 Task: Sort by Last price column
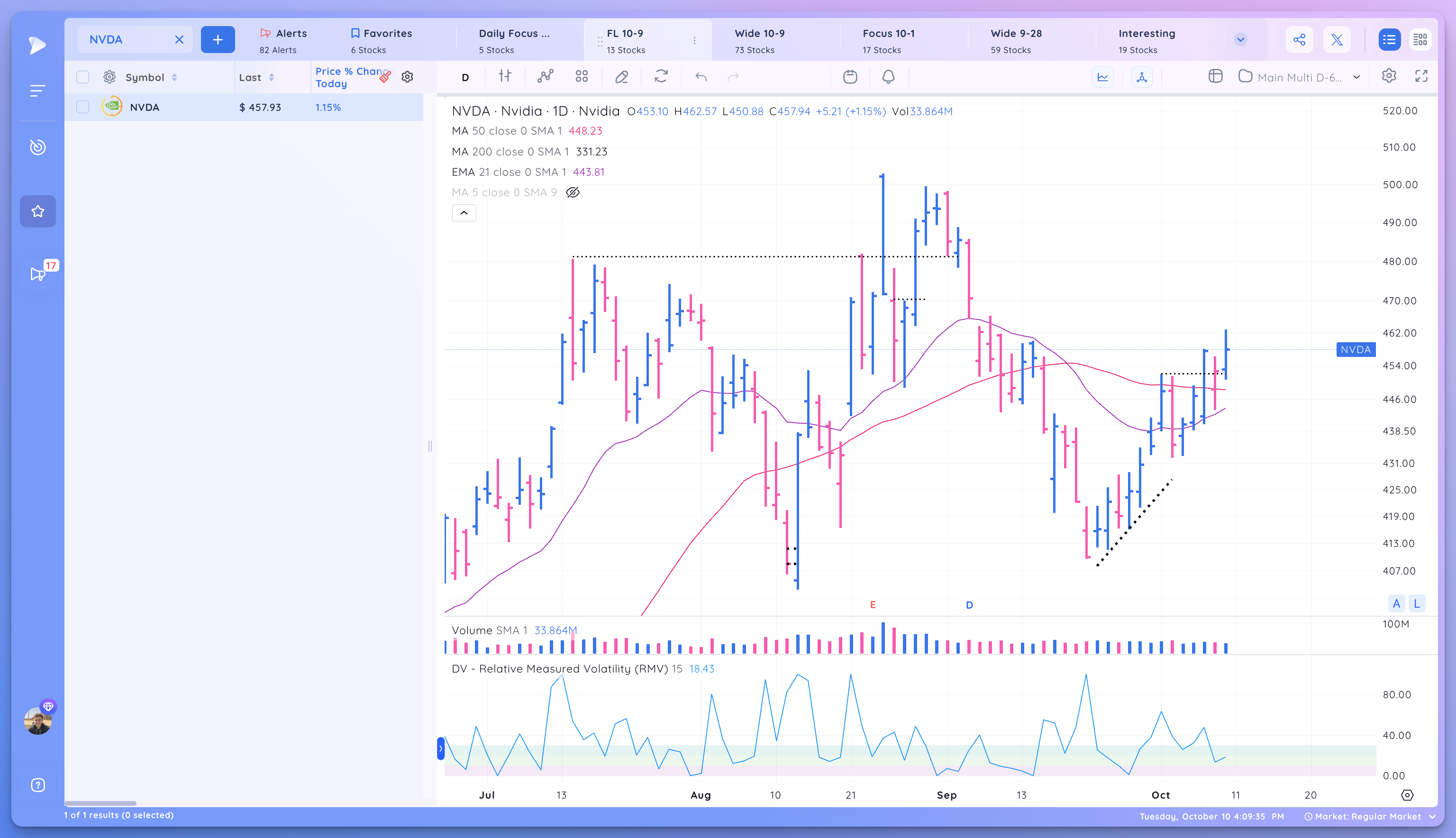(257, 77)
